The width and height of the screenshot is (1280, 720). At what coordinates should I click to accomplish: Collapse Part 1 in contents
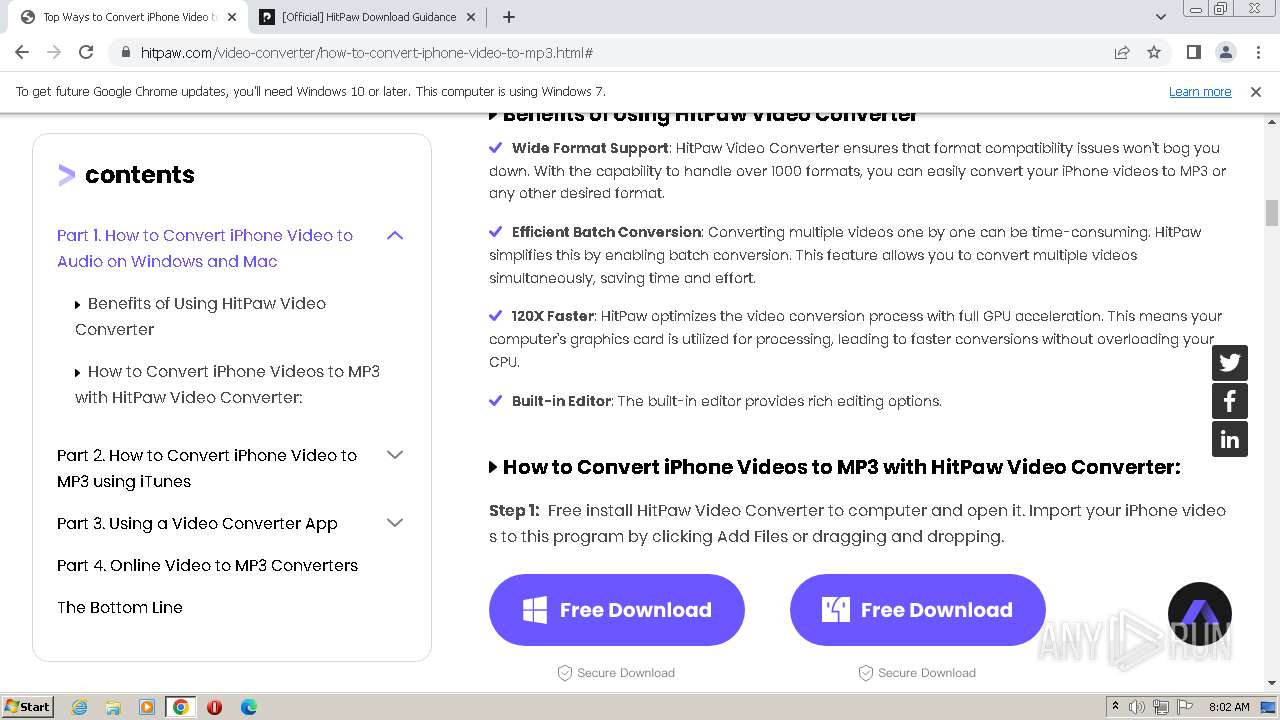pyautogui.click(x=395, y=236)
